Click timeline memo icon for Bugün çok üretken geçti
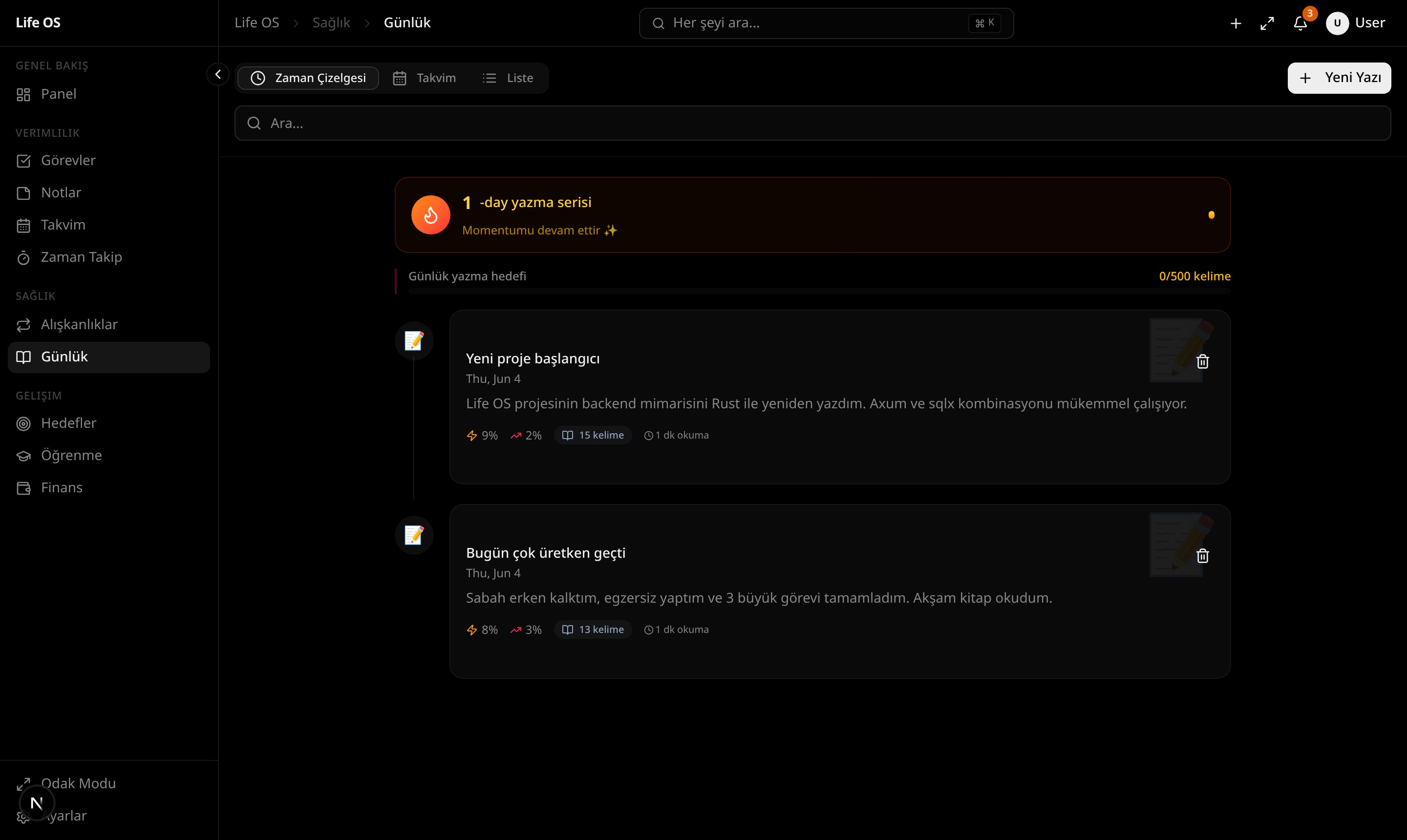 pos(414,535)
